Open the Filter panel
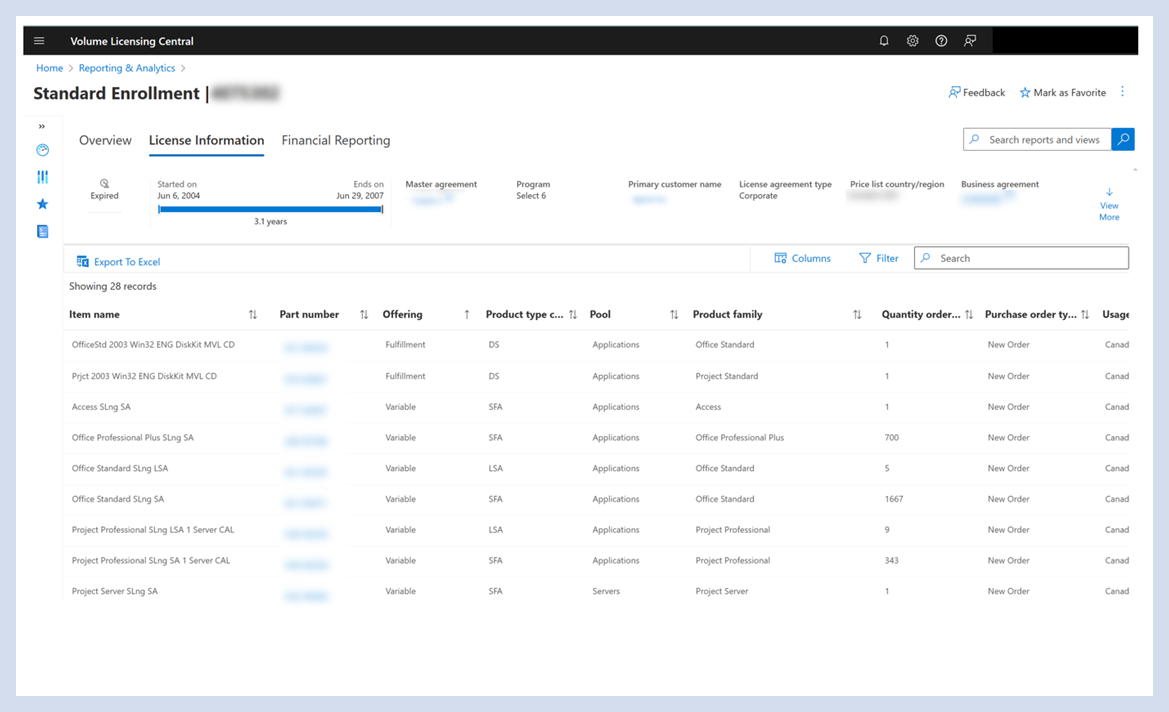The width and height of the screenshot is (1169, 712). coord(878,258)
